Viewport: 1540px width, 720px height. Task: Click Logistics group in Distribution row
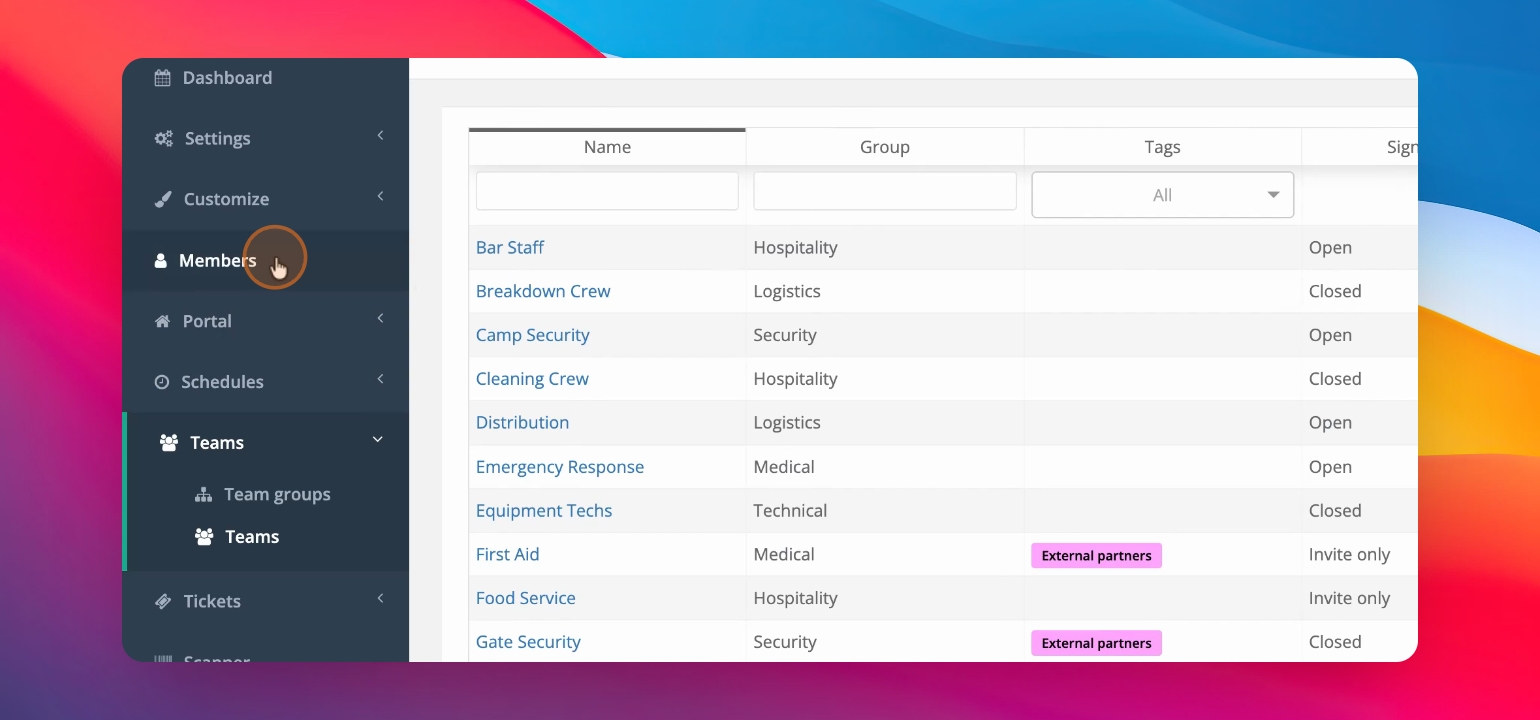pyautogui.click(x=787, y=423)
